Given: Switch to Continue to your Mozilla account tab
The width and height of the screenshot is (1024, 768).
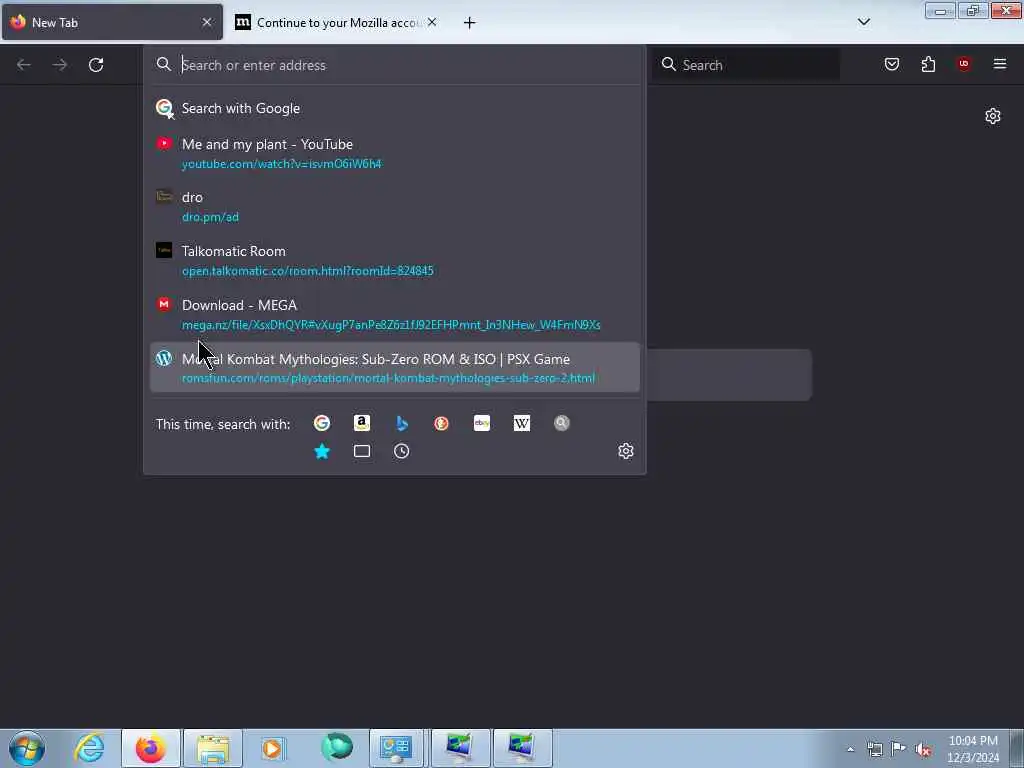Looking at the screenshot, I should [x=336, y=22].
